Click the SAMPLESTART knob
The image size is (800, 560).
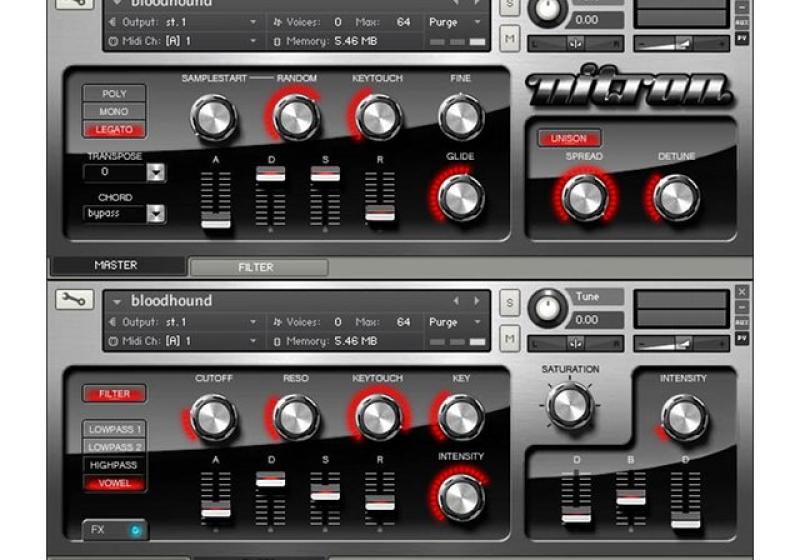click(x=214, y=118)
